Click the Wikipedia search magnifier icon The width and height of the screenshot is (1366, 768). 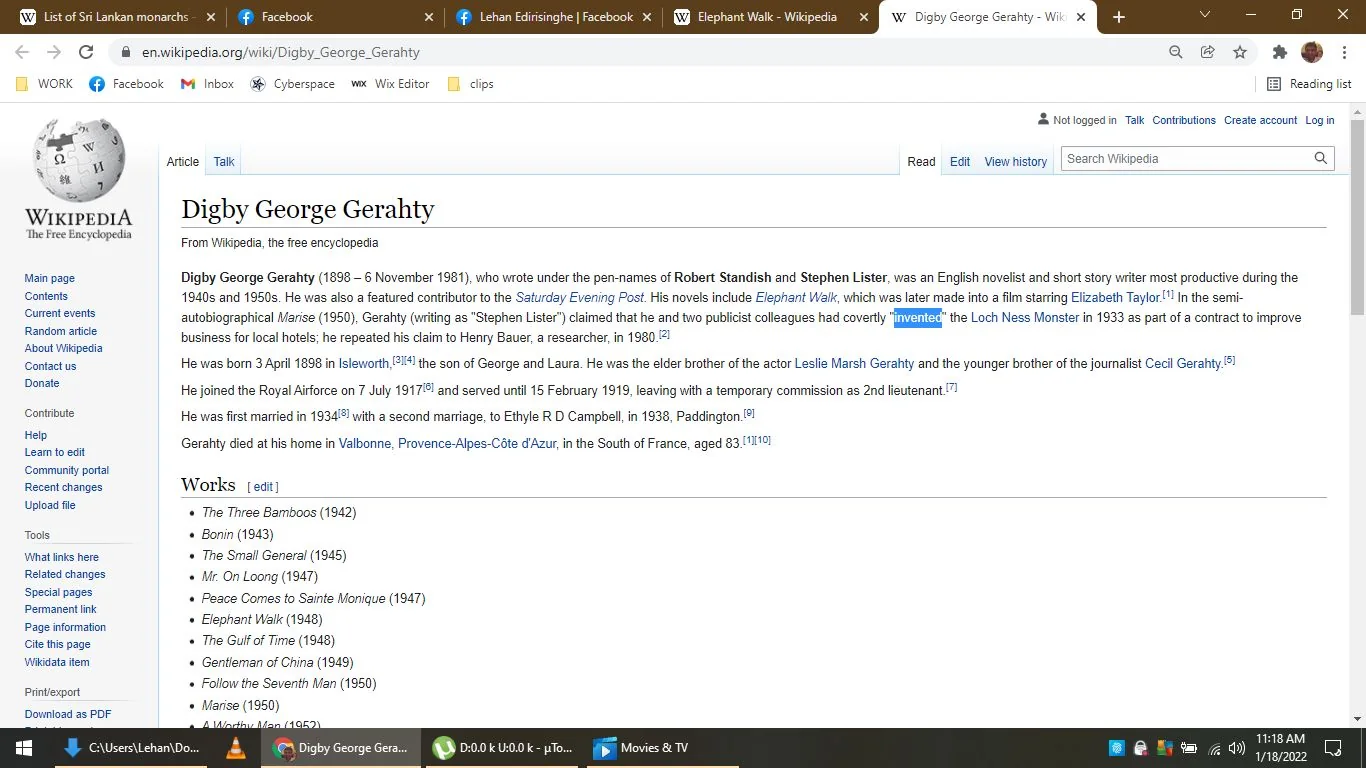1321,158
